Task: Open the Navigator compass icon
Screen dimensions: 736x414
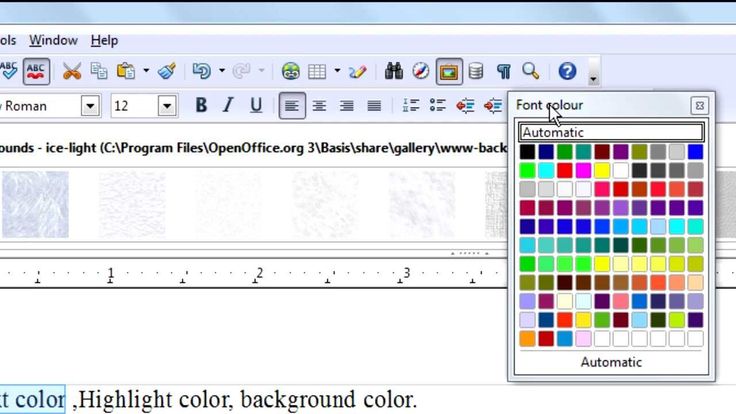Action: [421, 71]
